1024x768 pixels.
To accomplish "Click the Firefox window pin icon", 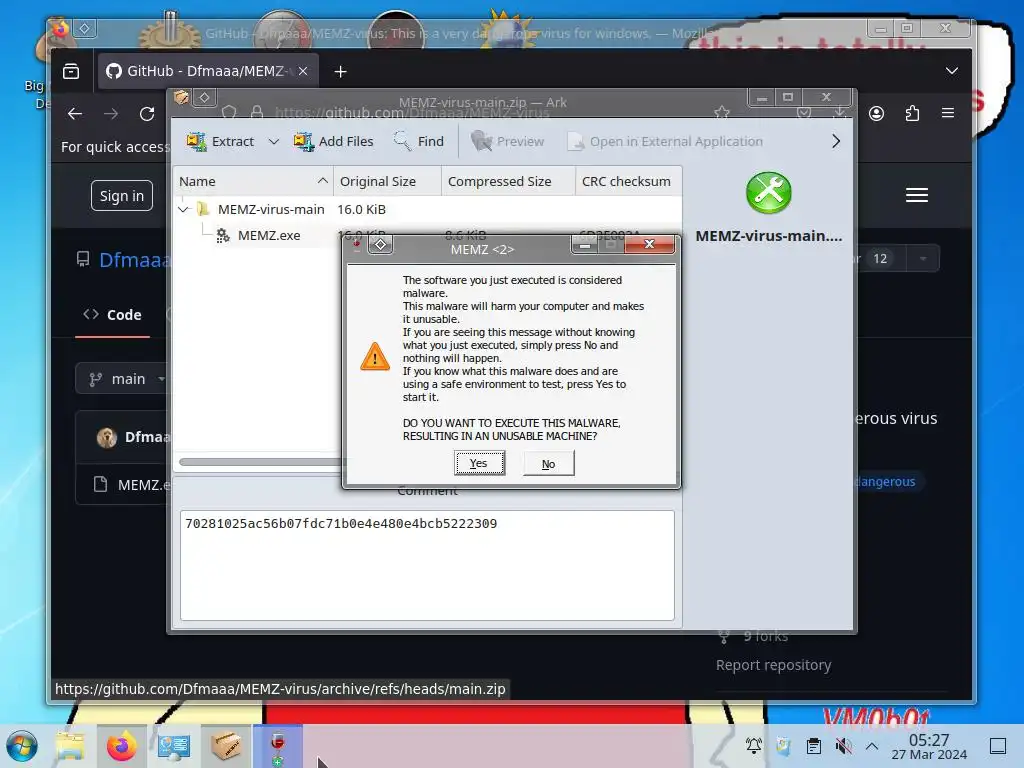I will tap(84, 28).
